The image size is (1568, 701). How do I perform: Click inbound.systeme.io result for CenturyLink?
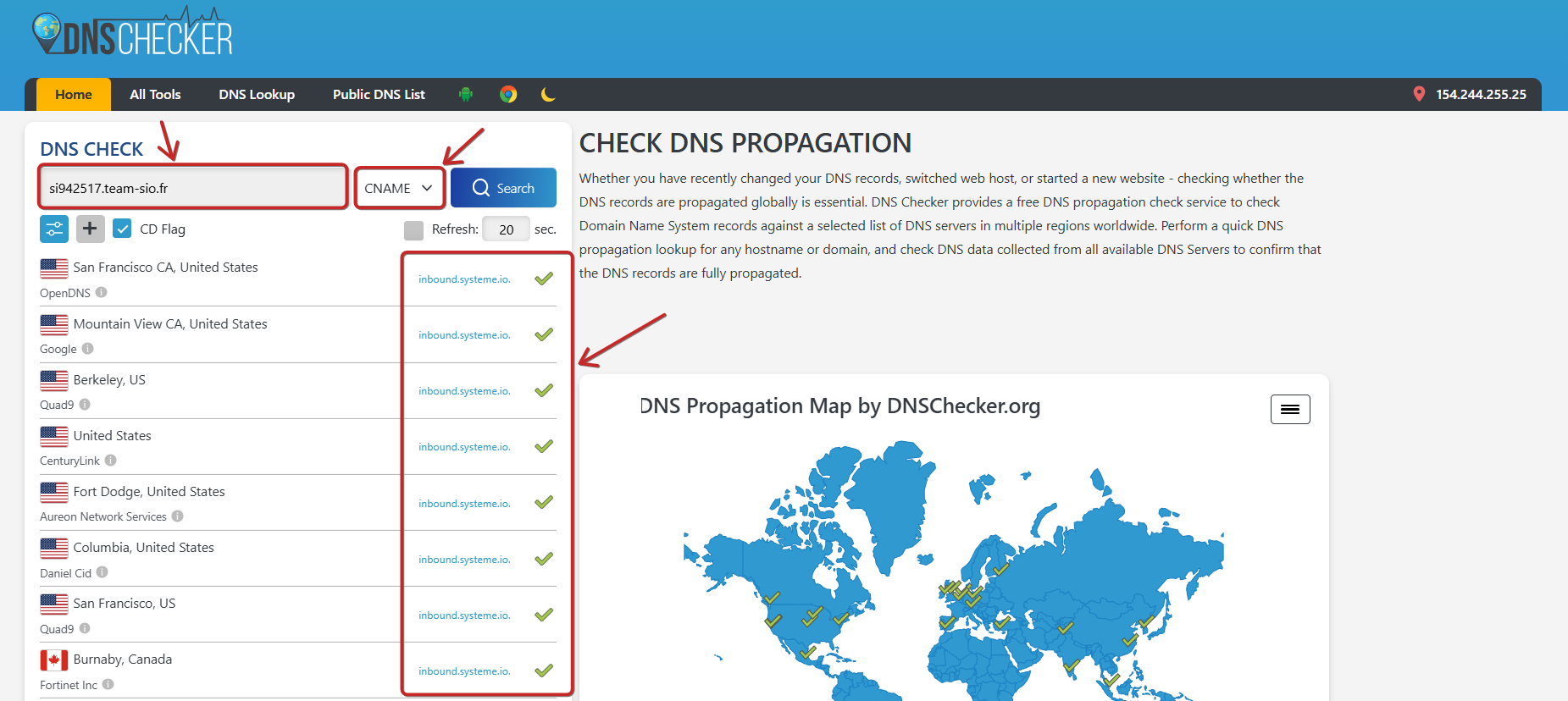pyautogui.click(x=464, y=447)
